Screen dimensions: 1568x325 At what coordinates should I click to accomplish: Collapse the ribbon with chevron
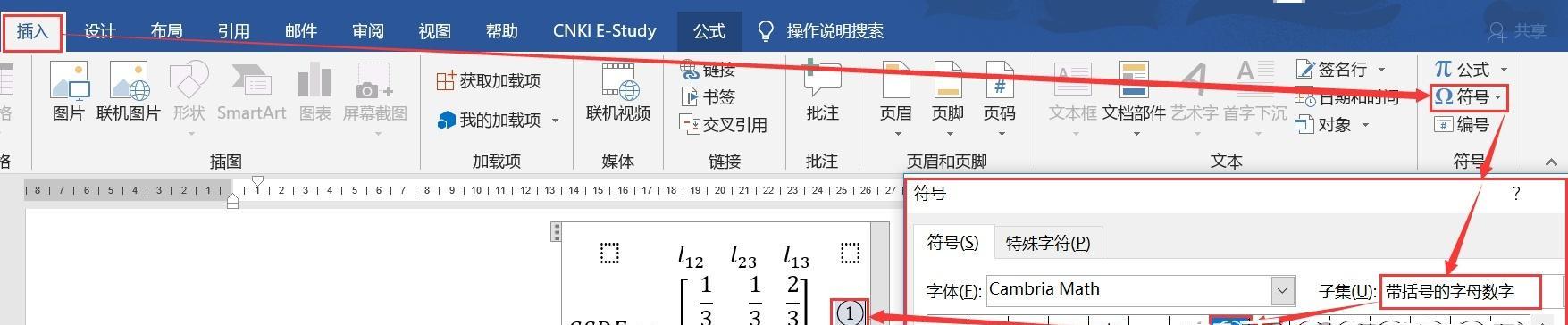click(x=1551, y=162)
